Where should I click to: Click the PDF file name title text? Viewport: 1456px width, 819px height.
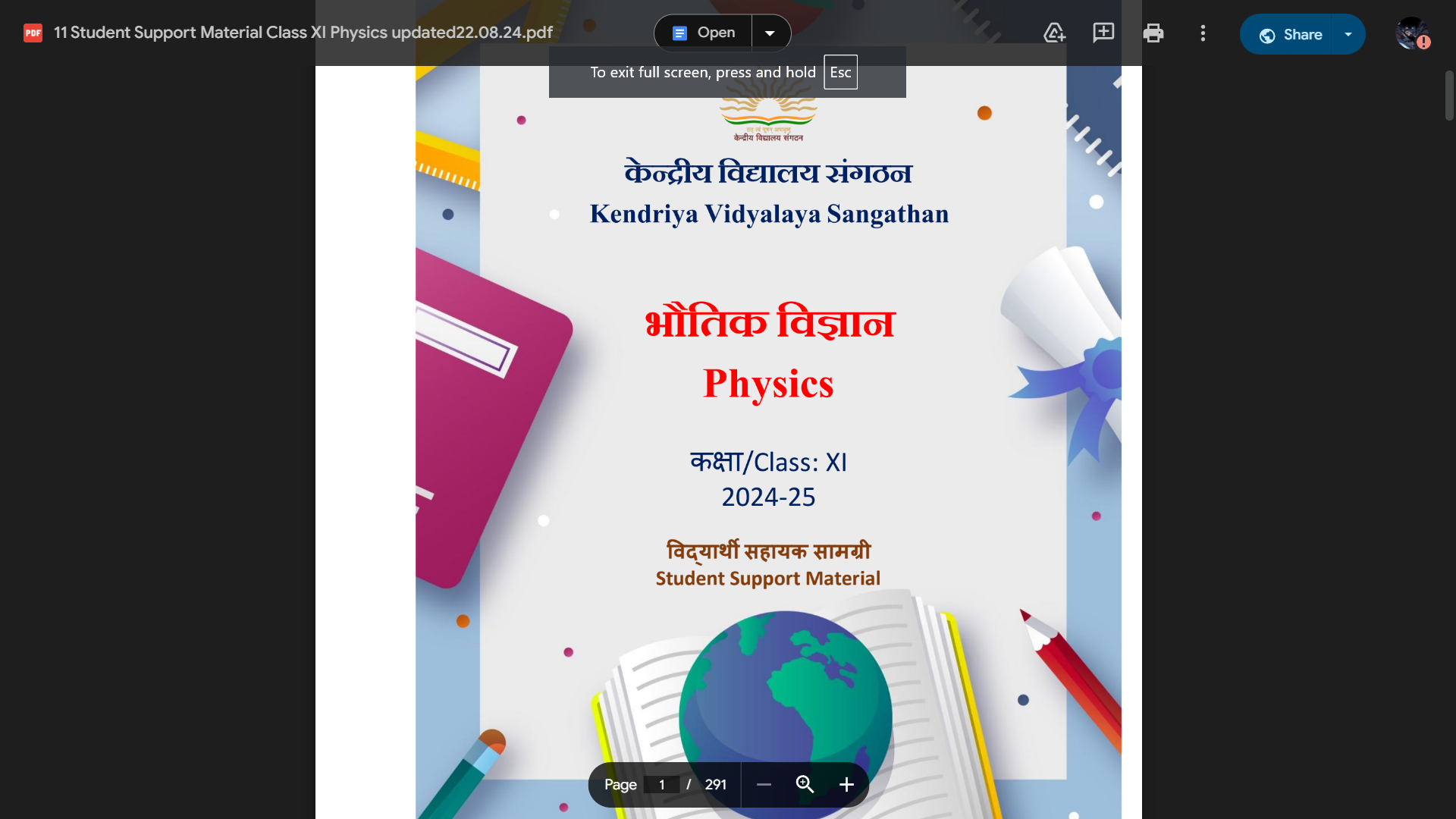tap(303, 33)
